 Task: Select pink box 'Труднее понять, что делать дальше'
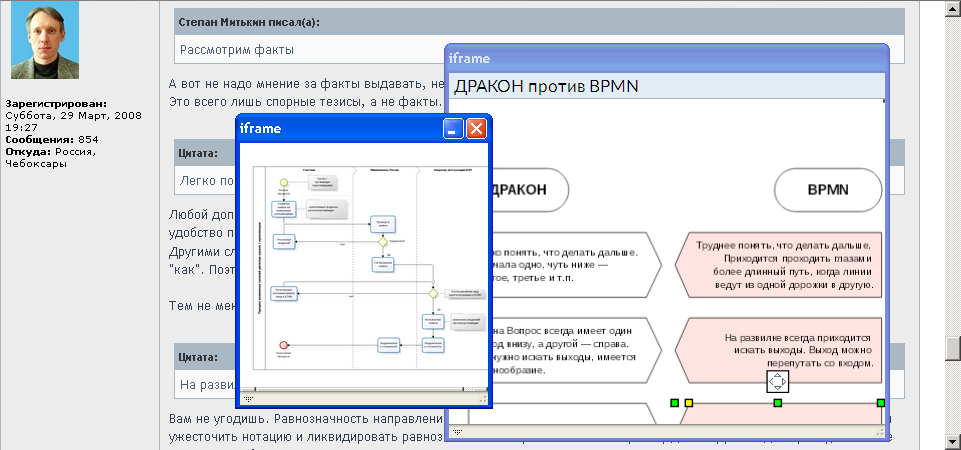tap(778, 265)
